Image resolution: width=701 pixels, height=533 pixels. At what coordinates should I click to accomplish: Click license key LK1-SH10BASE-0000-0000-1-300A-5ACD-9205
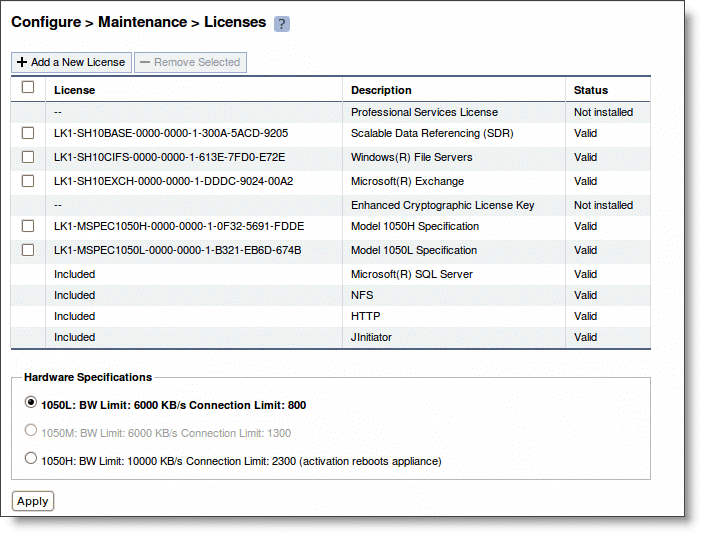point(171,133)
